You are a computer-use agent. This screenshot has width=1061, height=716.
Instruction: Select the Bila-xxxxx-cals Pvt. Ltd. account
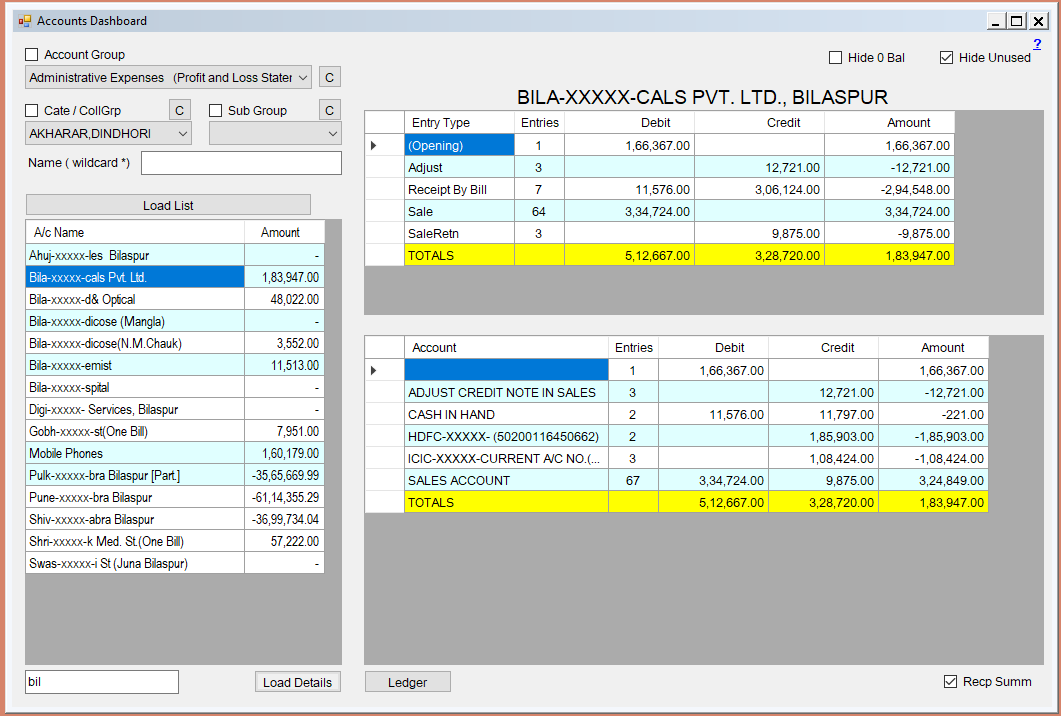pos(175,277)
